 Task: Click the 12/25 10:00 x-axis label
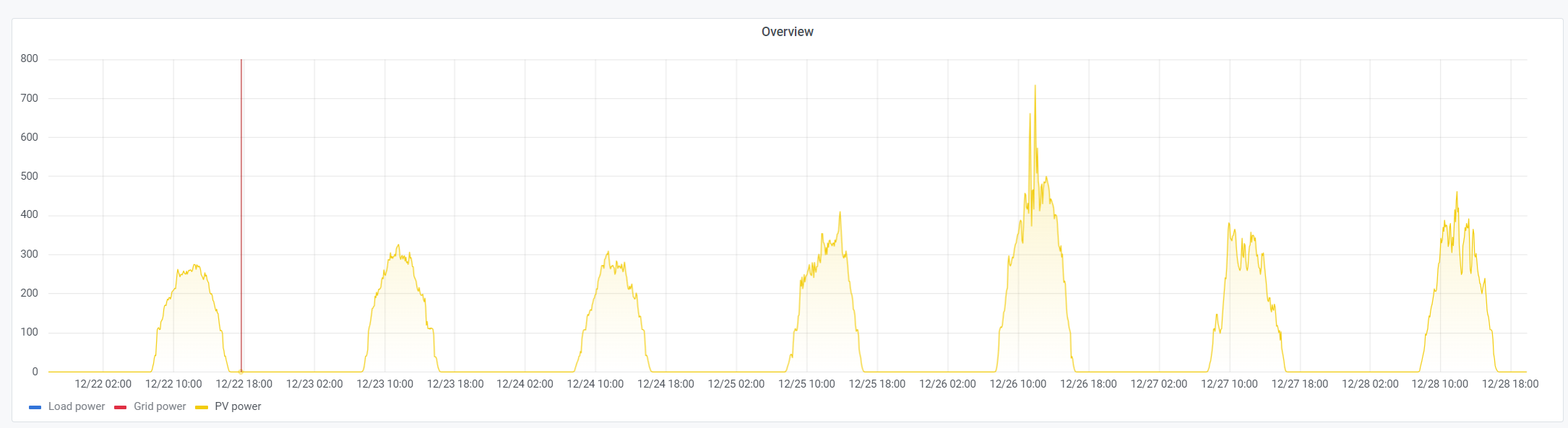[806, 384]
